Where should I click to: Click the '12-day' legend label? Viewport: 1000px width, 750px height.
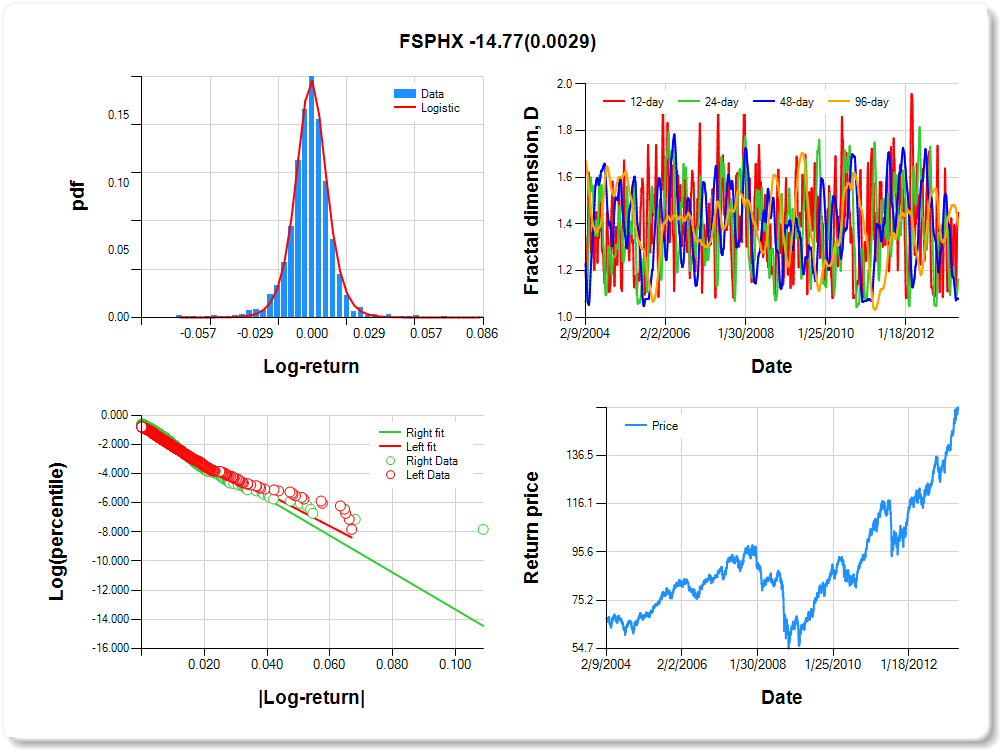[x=647, y=101]
